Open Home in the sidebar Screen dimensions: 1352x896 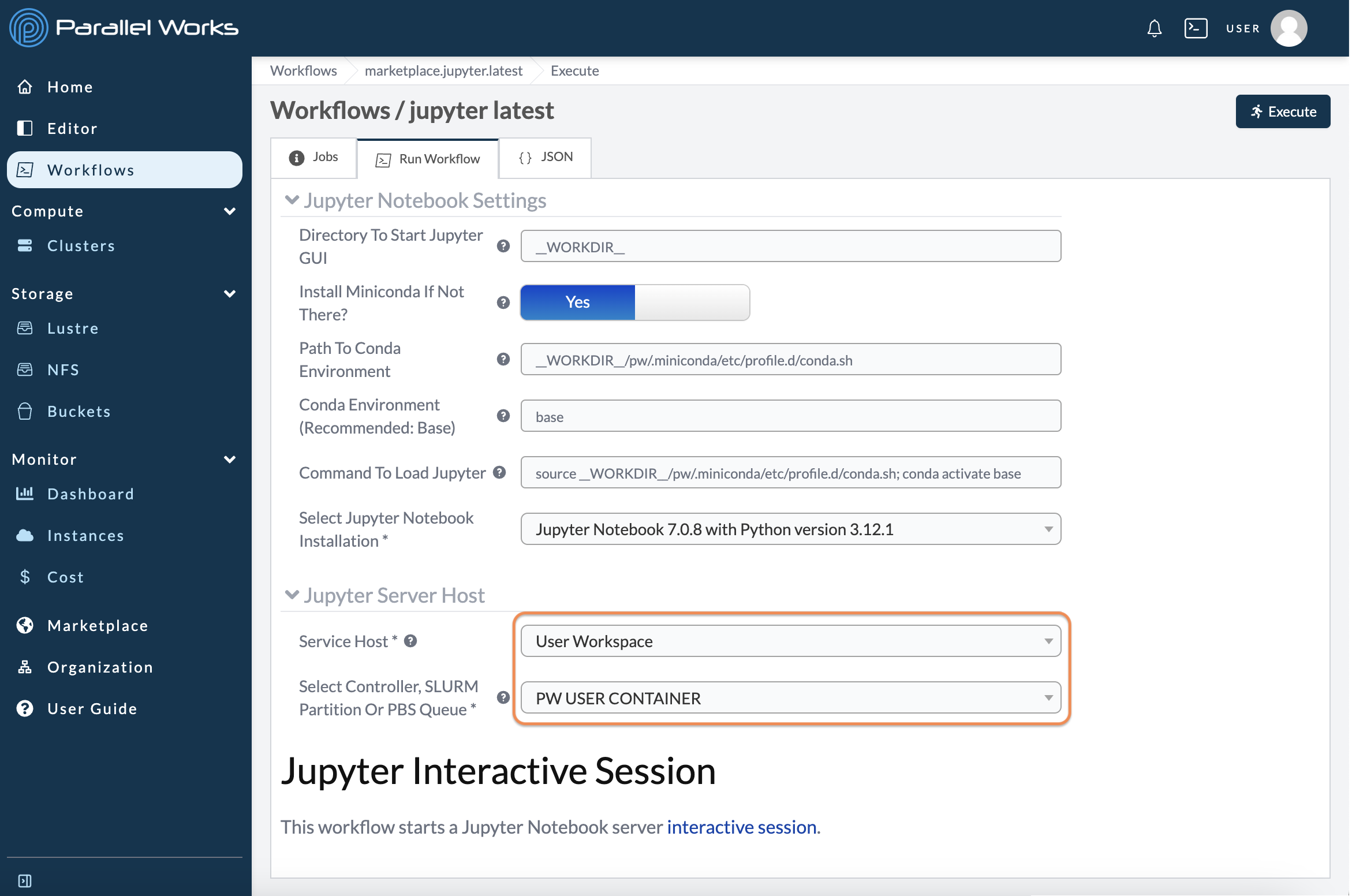pyautogui.click(x=125, y=87)
